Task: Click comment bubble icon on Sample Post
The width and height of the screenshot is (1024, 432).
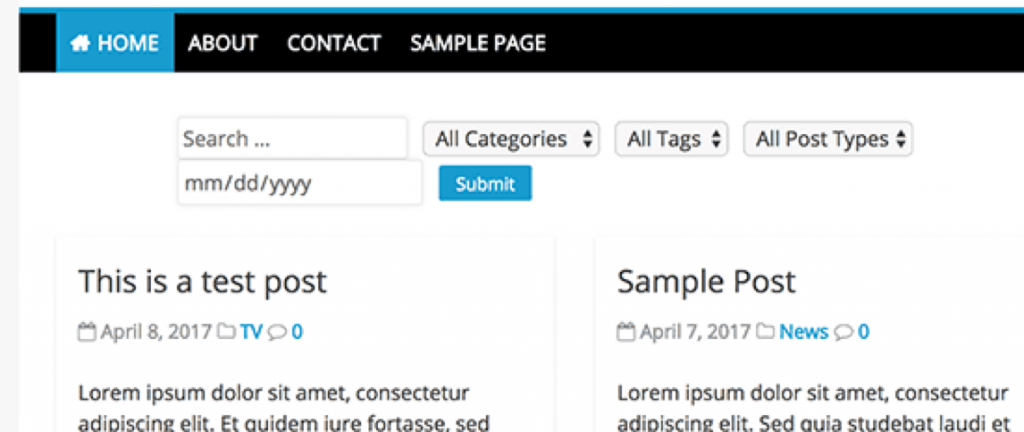Action: pyautogui.click(x=844, y=333)
